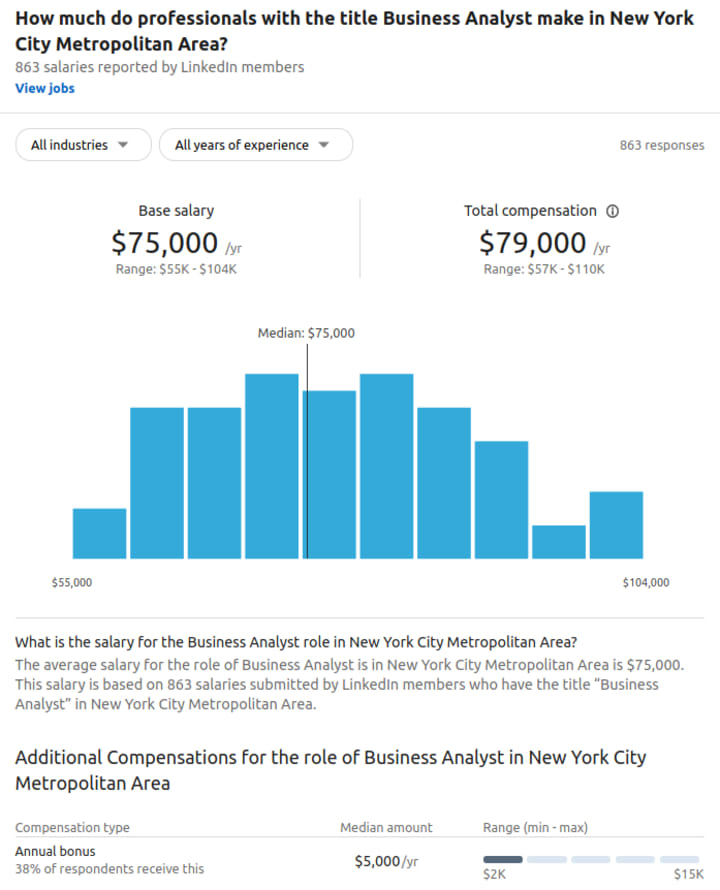Screen dimensions: 720x890
Task: Select the Annual bonus row label
Action: [55, 851]
